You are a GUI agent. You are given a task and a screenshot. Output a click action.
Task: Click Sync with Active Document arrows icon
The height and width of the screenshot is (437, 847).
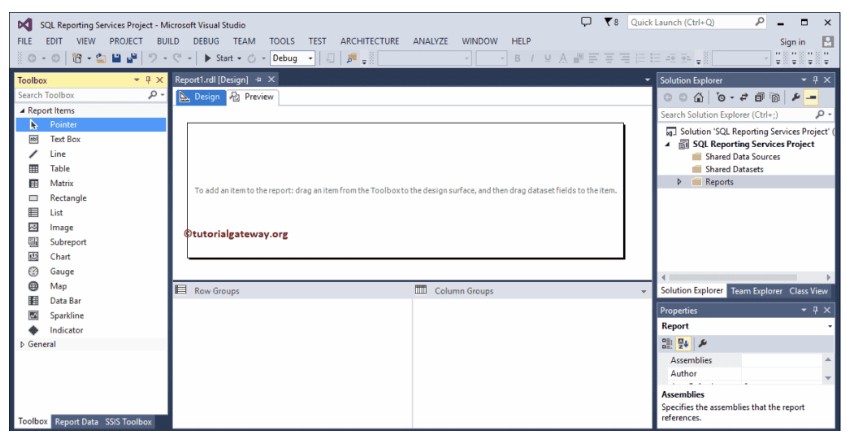(744, 97)
